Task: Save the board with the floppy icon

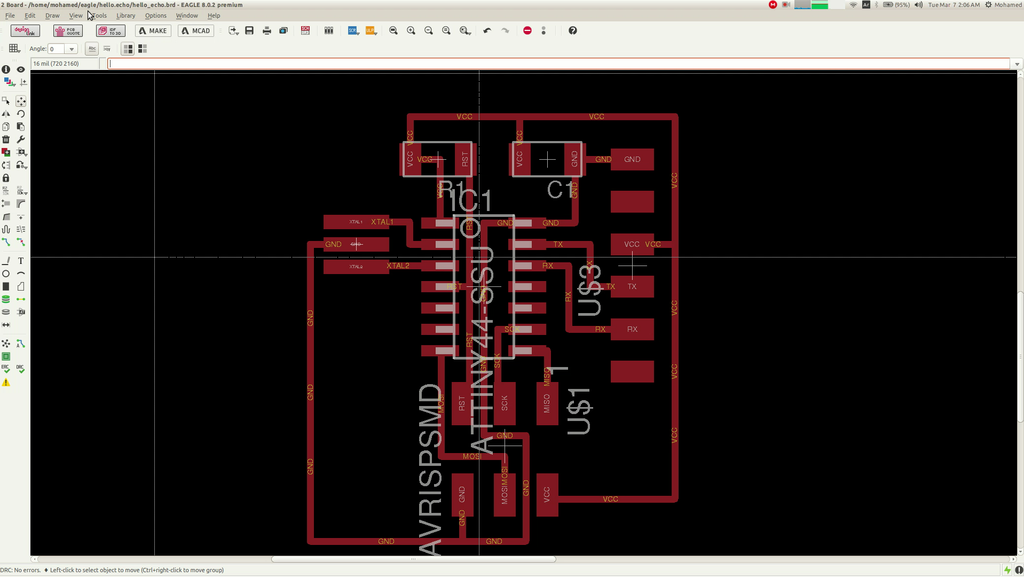Action: (x=249, y=31)
